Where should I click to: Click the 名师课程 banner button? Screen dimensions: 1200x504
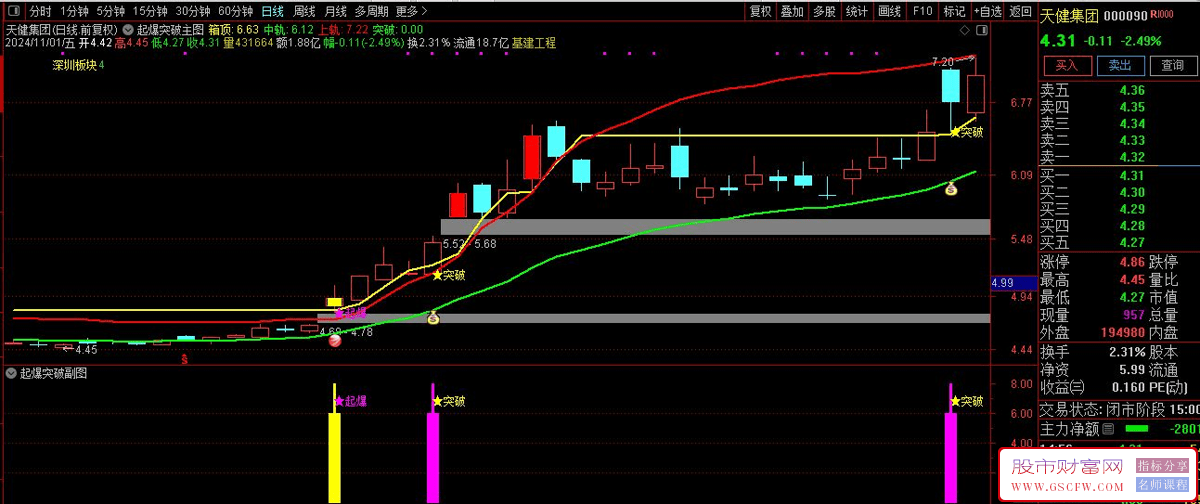(x=1162, y=484)
